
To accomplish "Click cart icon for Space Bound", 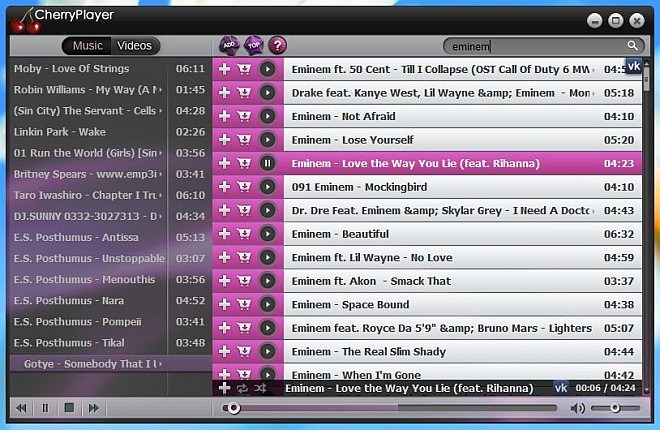I will [244, 305].
